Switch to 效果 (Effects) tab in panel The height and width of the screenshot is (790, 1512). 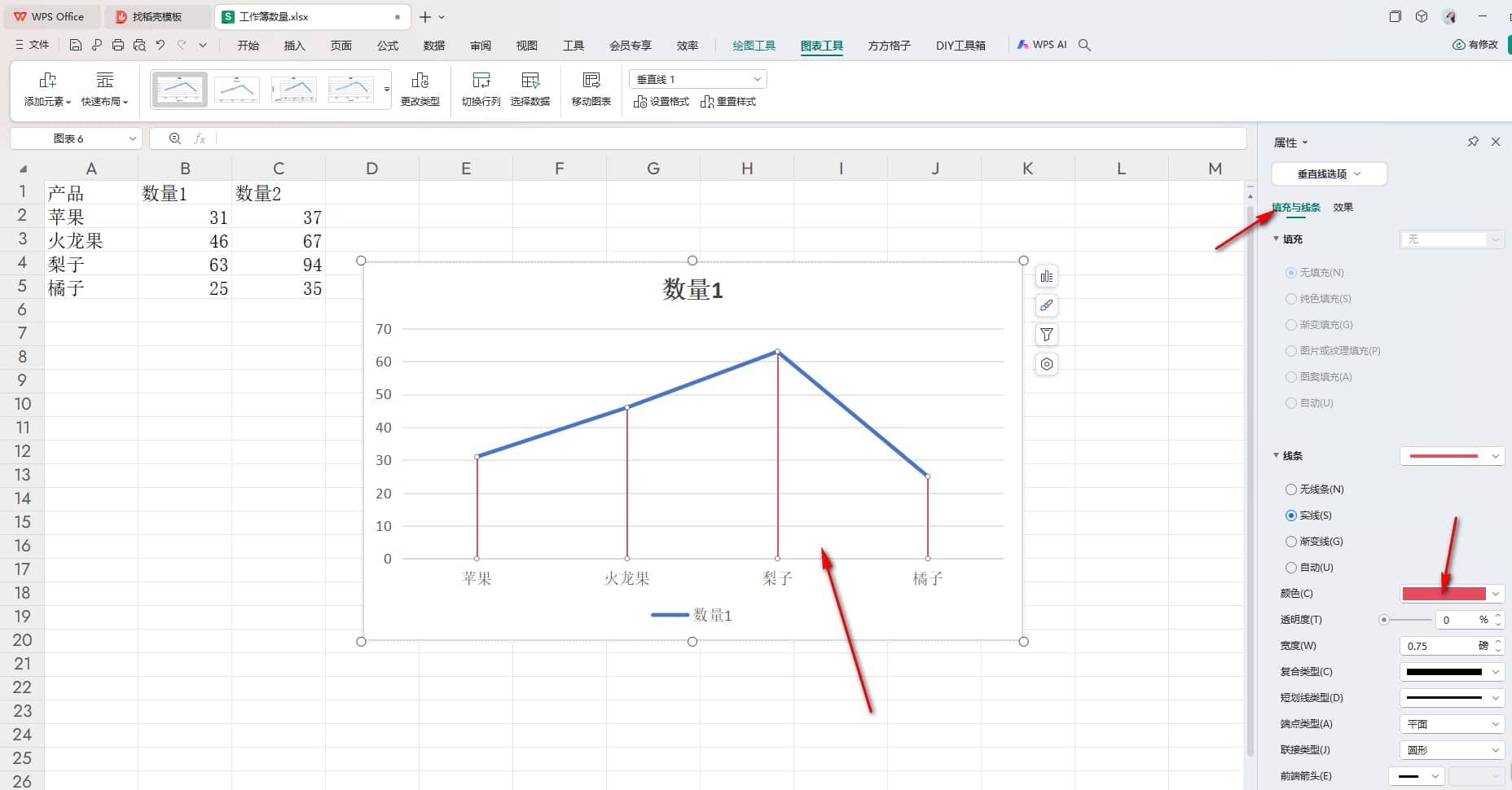pyautogui.click(x=1343, y=208)
